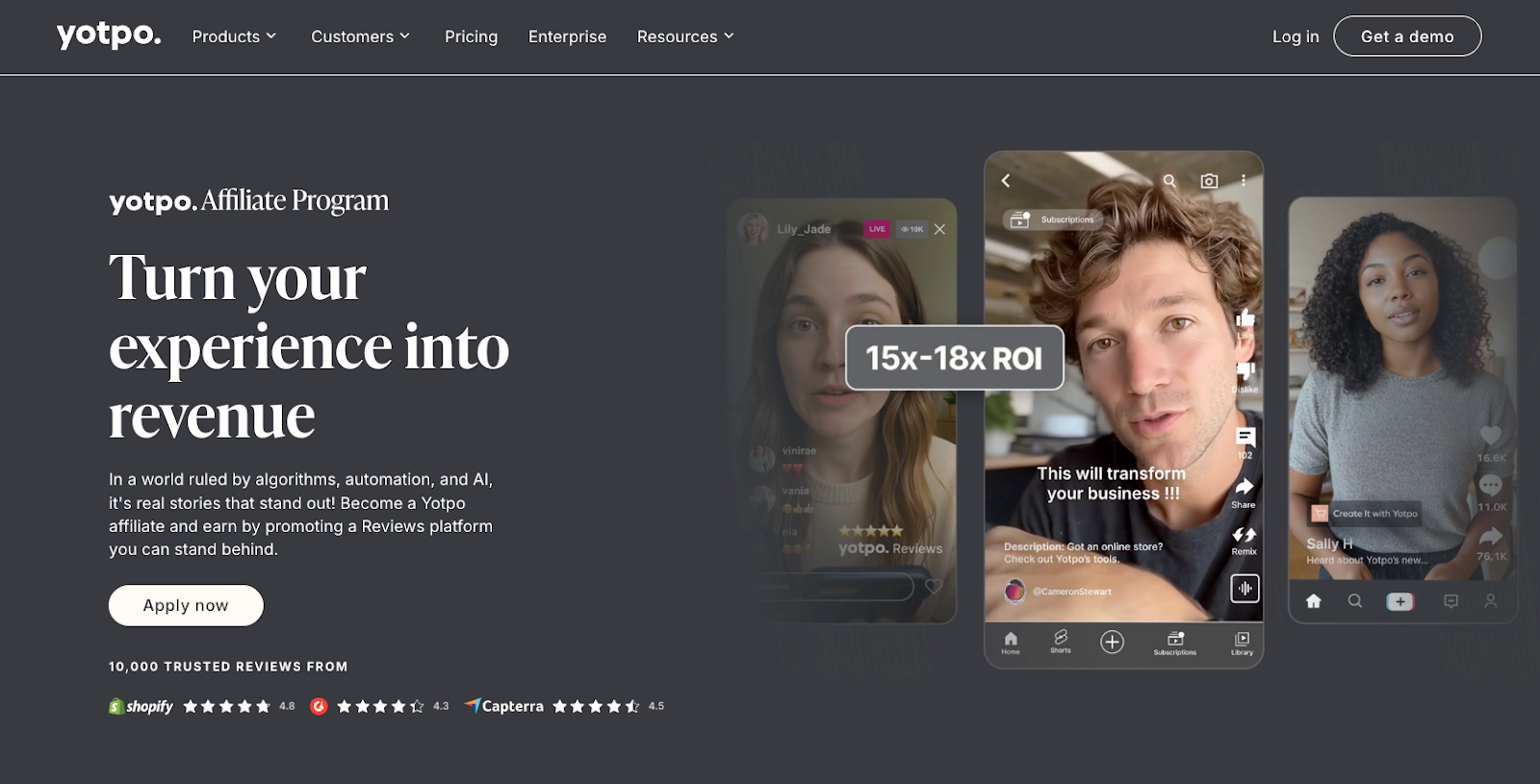
Task: Click plus create icon in center phone
Action: point(1112,642)
